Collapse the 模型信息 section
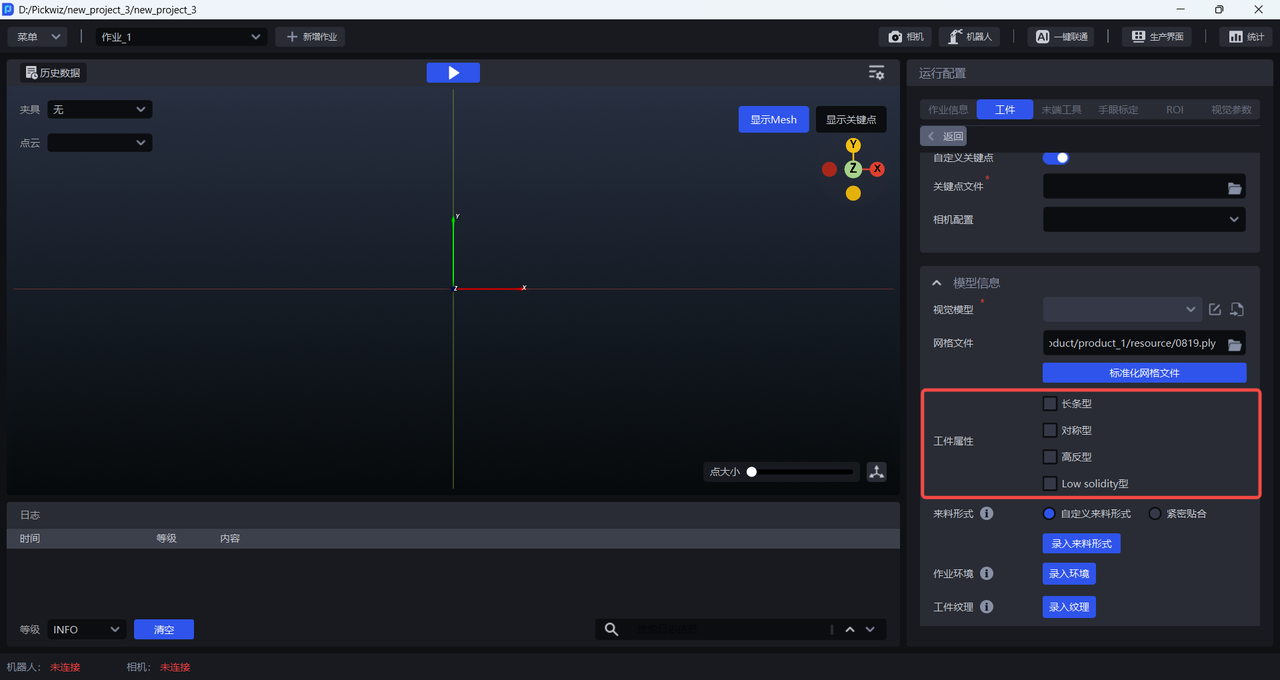The height and width of the screenshot is (680, 1280). click(937, 283)
